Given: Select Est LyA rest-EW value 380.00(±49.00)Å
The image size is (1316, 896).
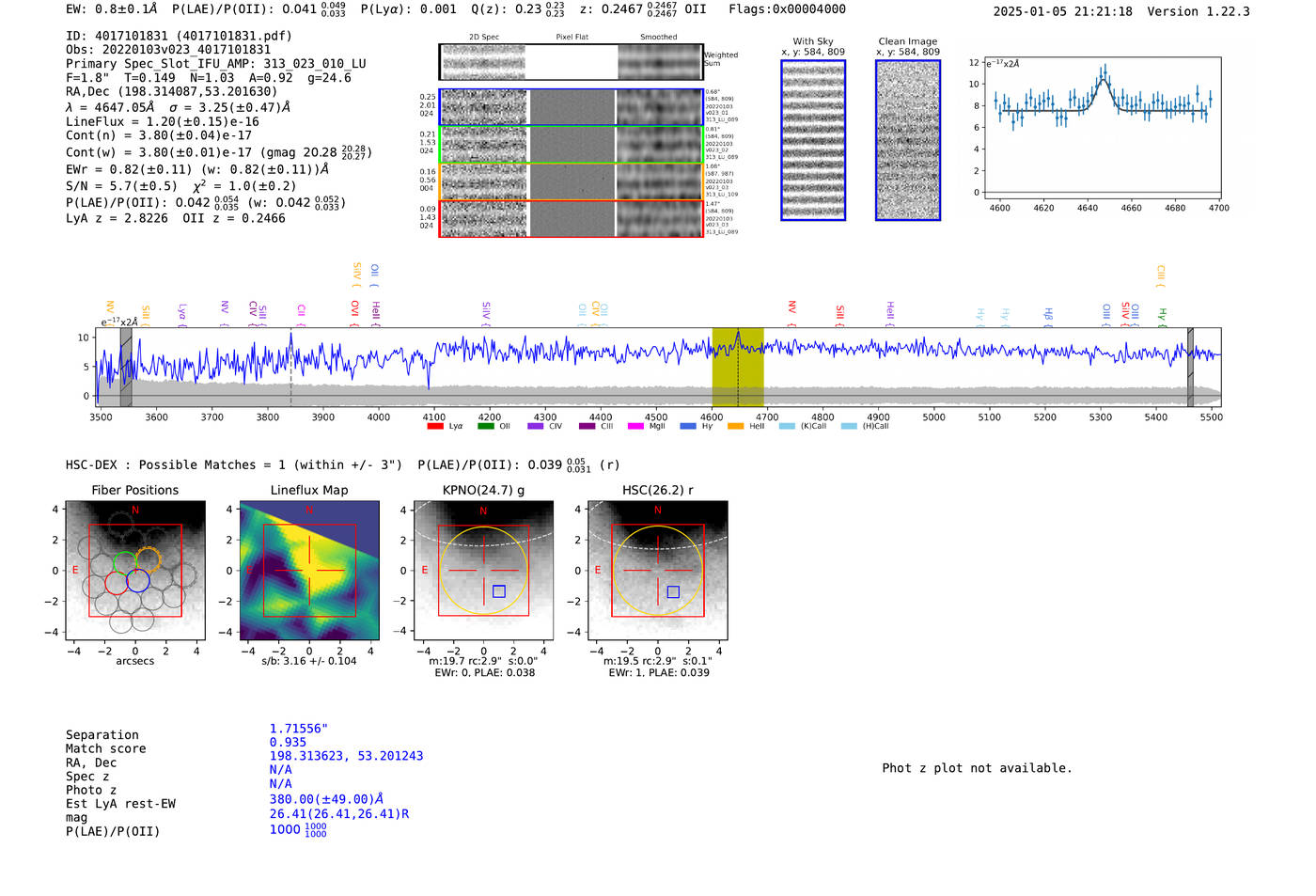Looking at the screenshot, I should [x=326, y=799].
